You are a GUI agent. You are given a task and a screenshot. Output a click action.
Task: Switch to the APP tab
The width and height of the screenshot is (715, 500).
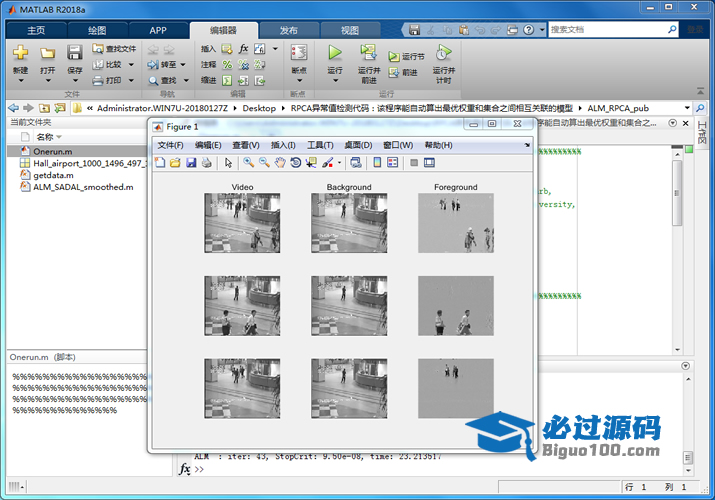[158, 31]
